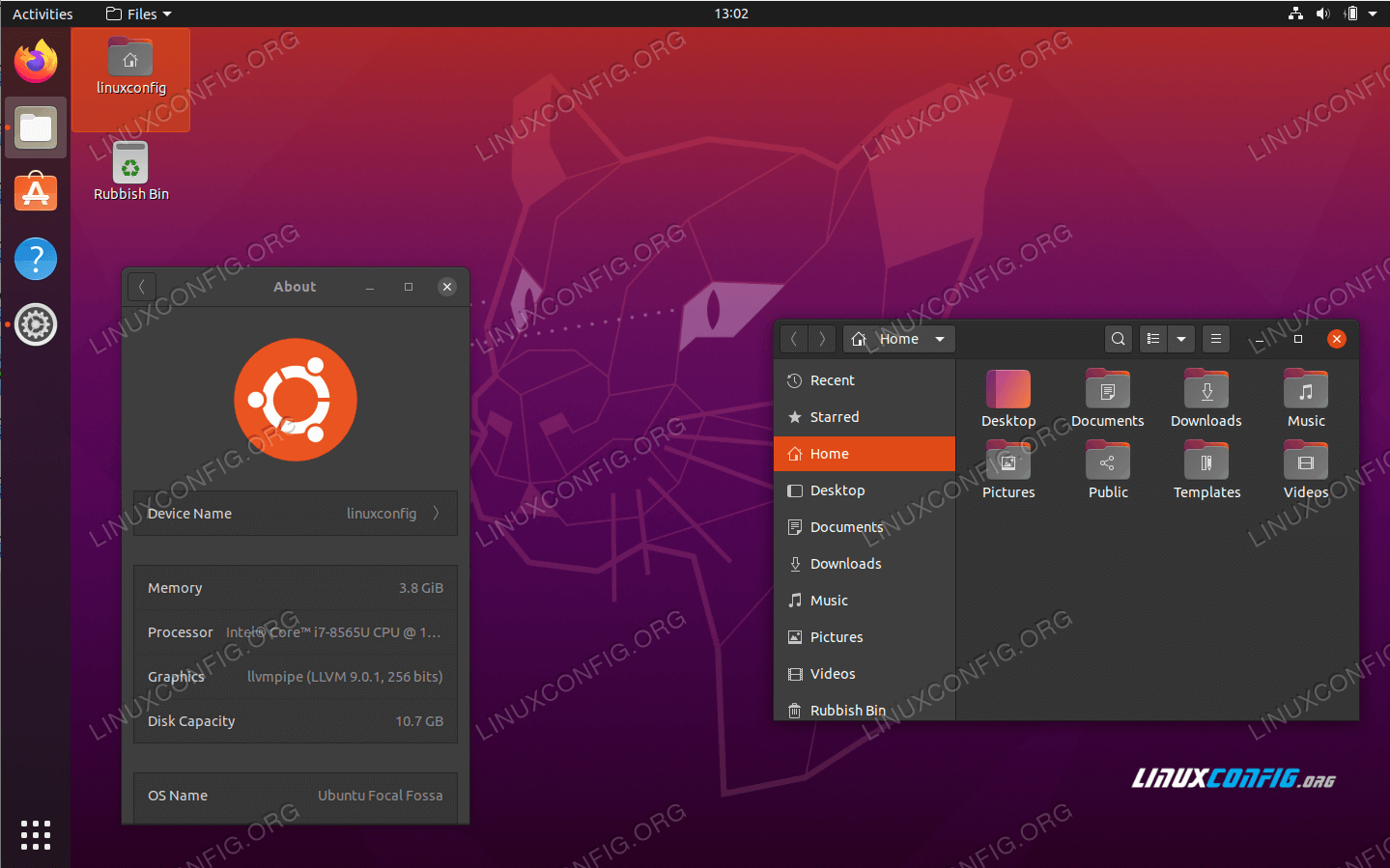Open the search in the Files toolbar
Screen dimensions: 1390x868
coord(1118,339)
